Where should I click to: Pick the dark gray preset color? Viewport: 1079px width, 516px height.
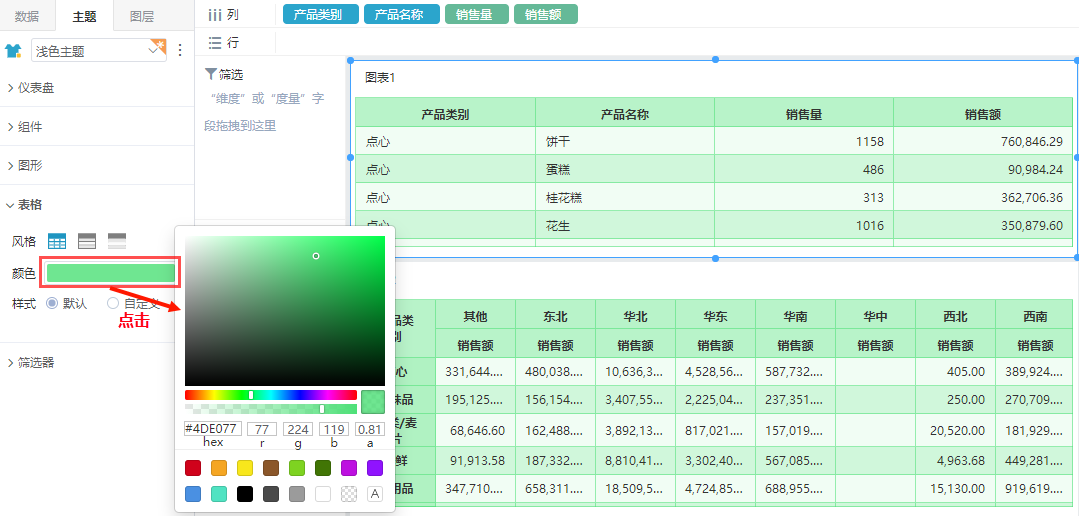[271, 493]
